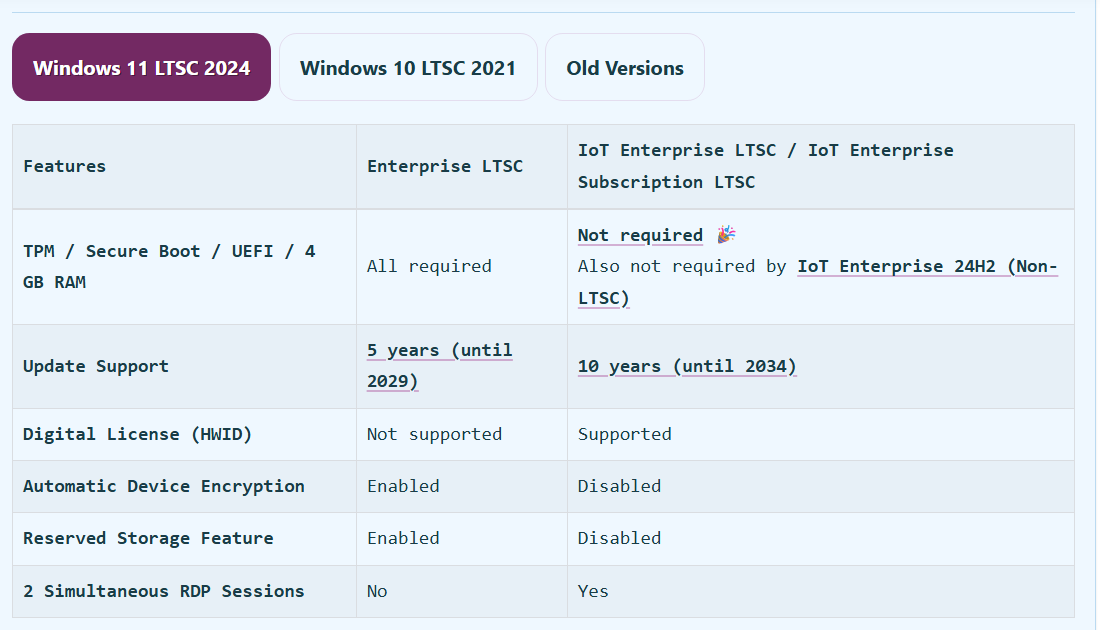Click "2 Simultaneous RDP Sessions" row label
The height and width of the screenshot is (630, 1100).
coord(163,591)
